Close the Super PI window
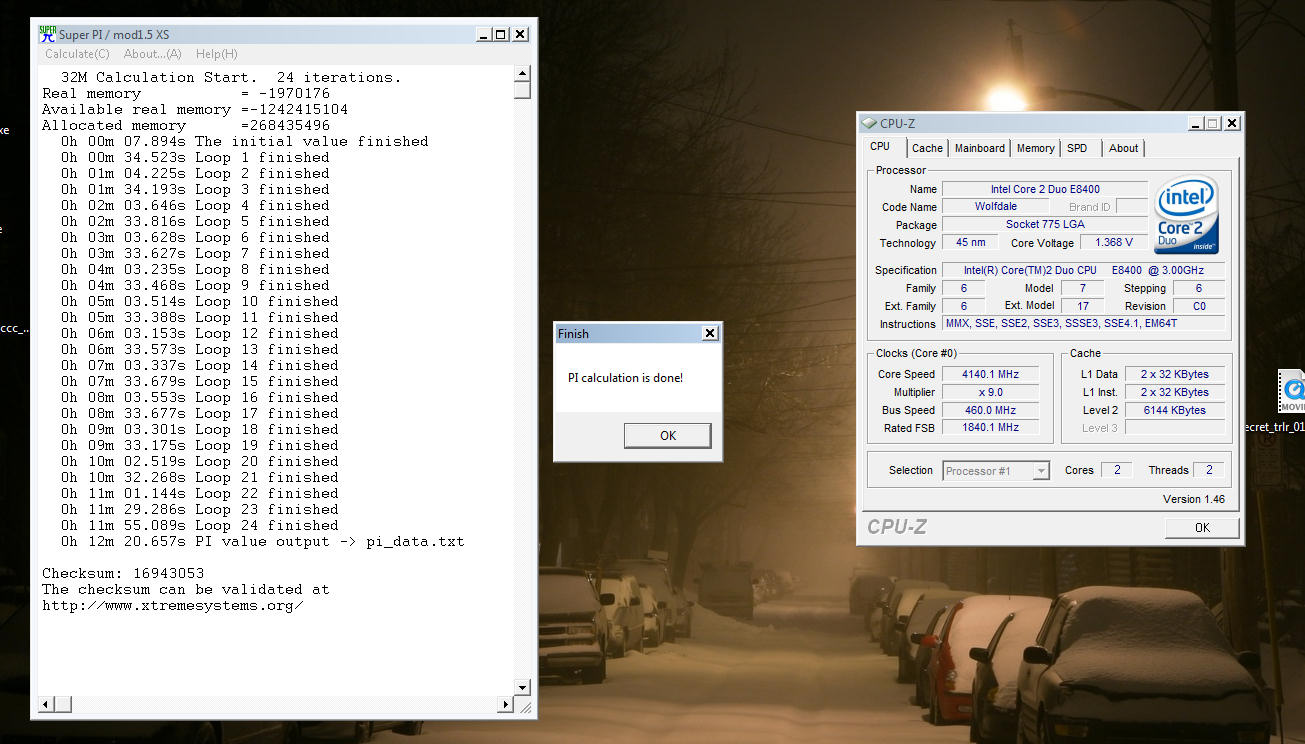 click(520, 34)
